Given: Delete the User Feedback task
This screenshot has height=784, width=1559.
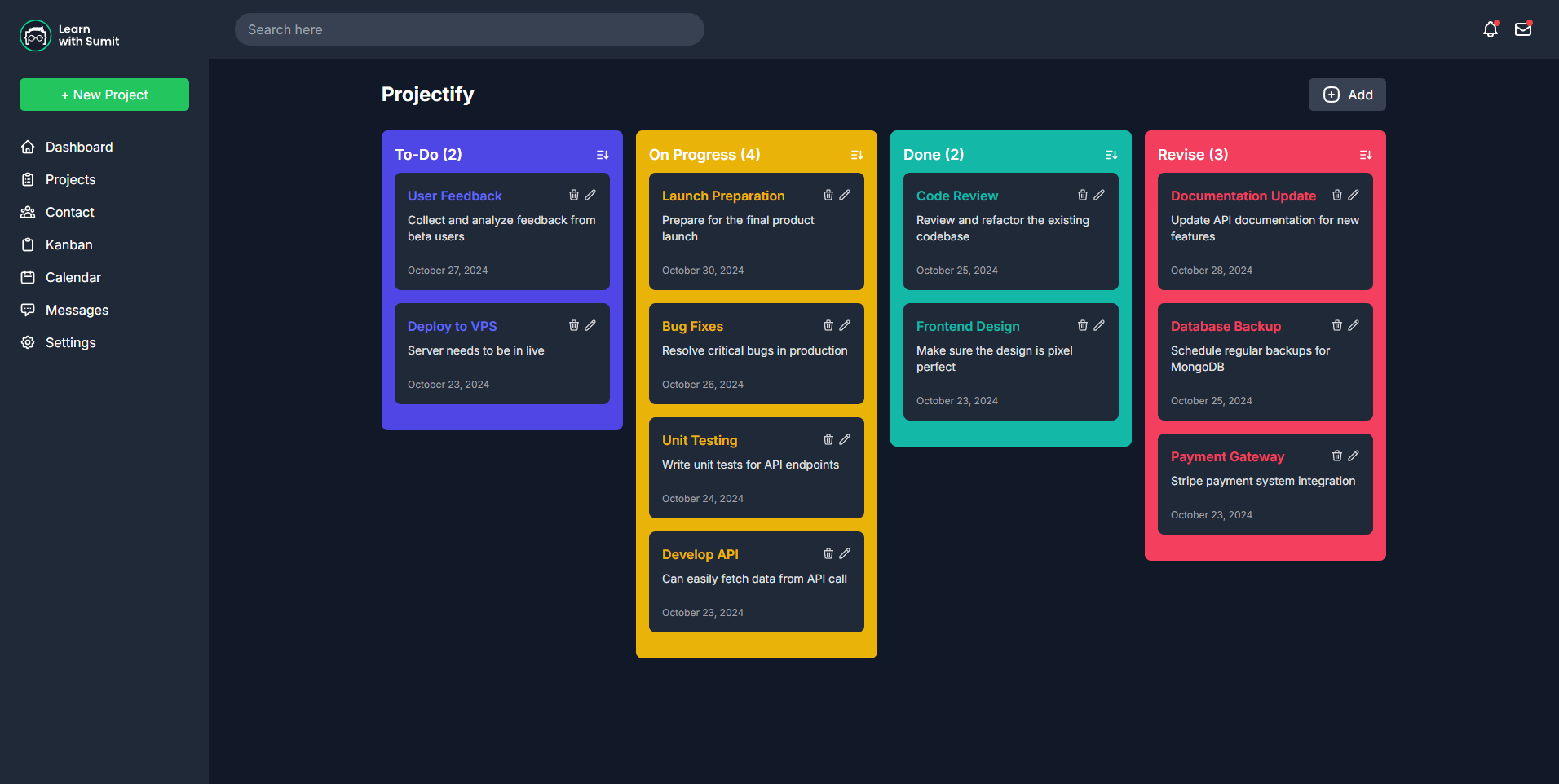Looking at the screenshot, I should tap(574, 195).
